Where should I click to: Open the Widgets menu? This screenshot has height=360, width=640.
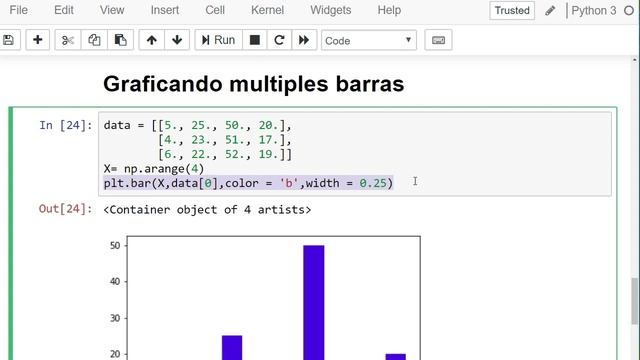coord(331,10)
